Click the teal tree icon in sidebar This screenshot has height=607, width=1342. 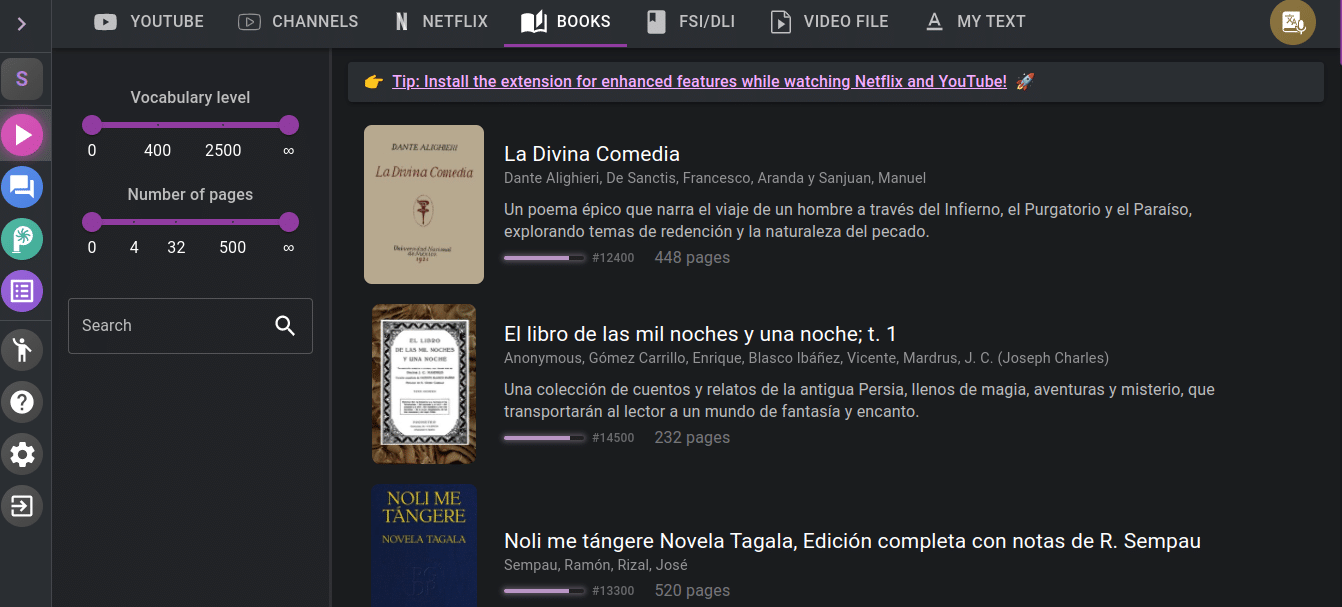pos(22,239)
